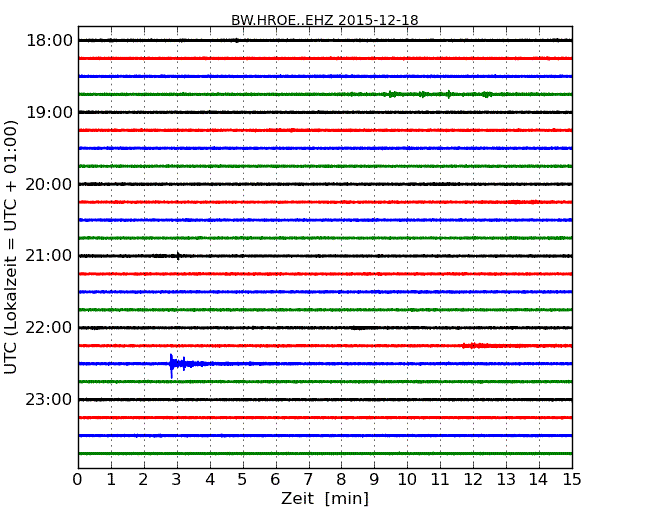Click the x-axis tick label 4
The width and height of the screenshot is (650, 520).
click(x=210, y=479)
